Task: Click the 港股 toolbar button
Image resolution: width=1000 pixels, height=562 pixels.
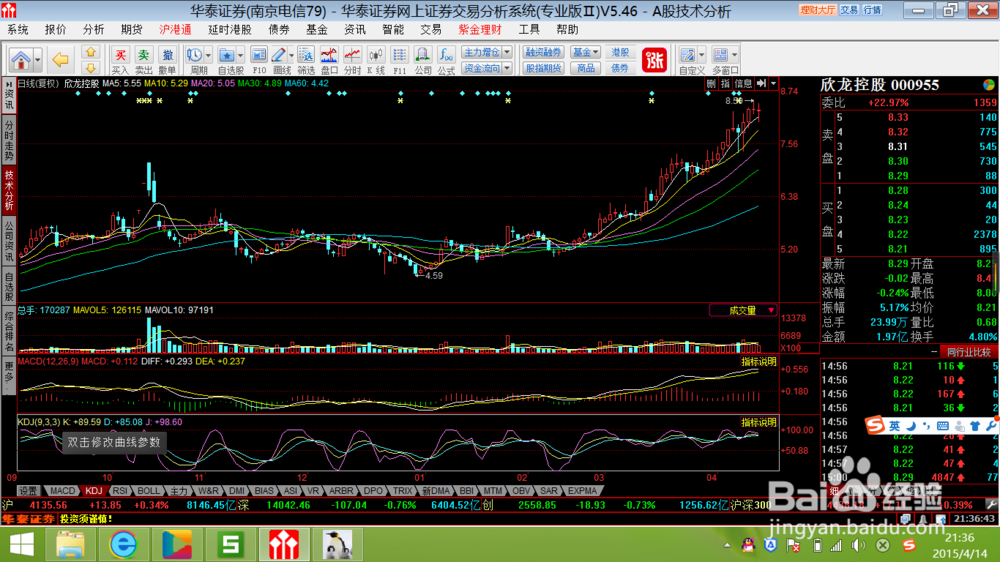Action: tap(620, 52)
